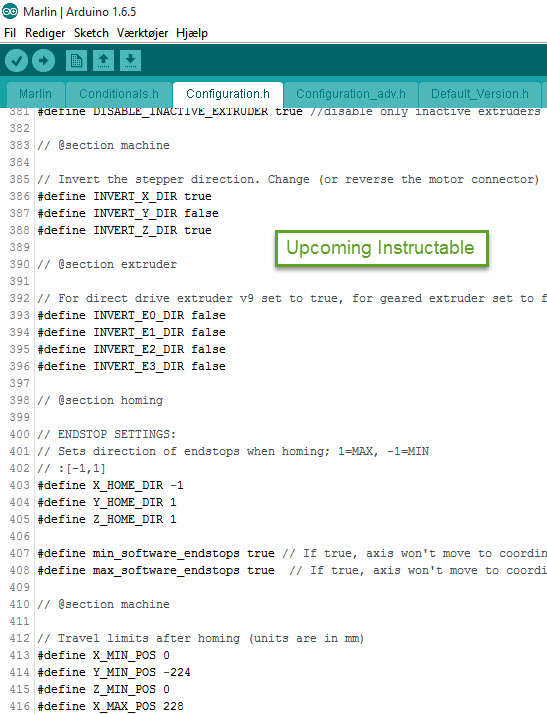The height and width of the screenshot is (714, 547).
Task: Open the Værktøjer menu
Action: 143,33
